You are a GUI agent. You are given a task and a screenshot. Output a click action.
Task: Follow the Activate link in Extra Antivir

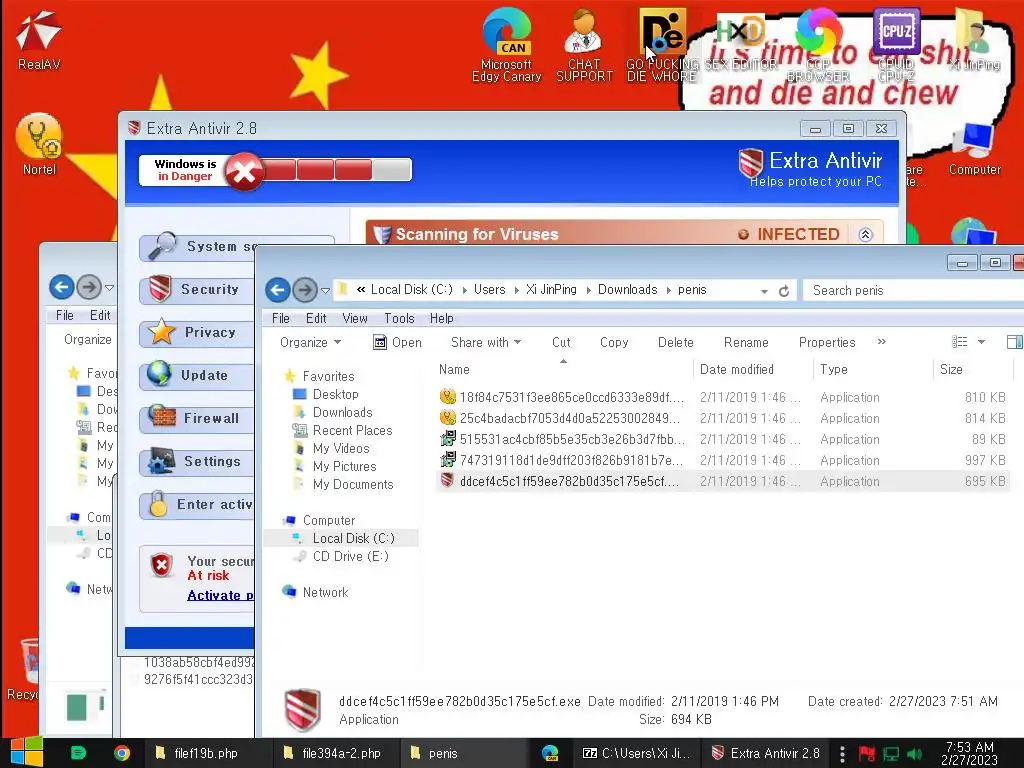(220, 595)
